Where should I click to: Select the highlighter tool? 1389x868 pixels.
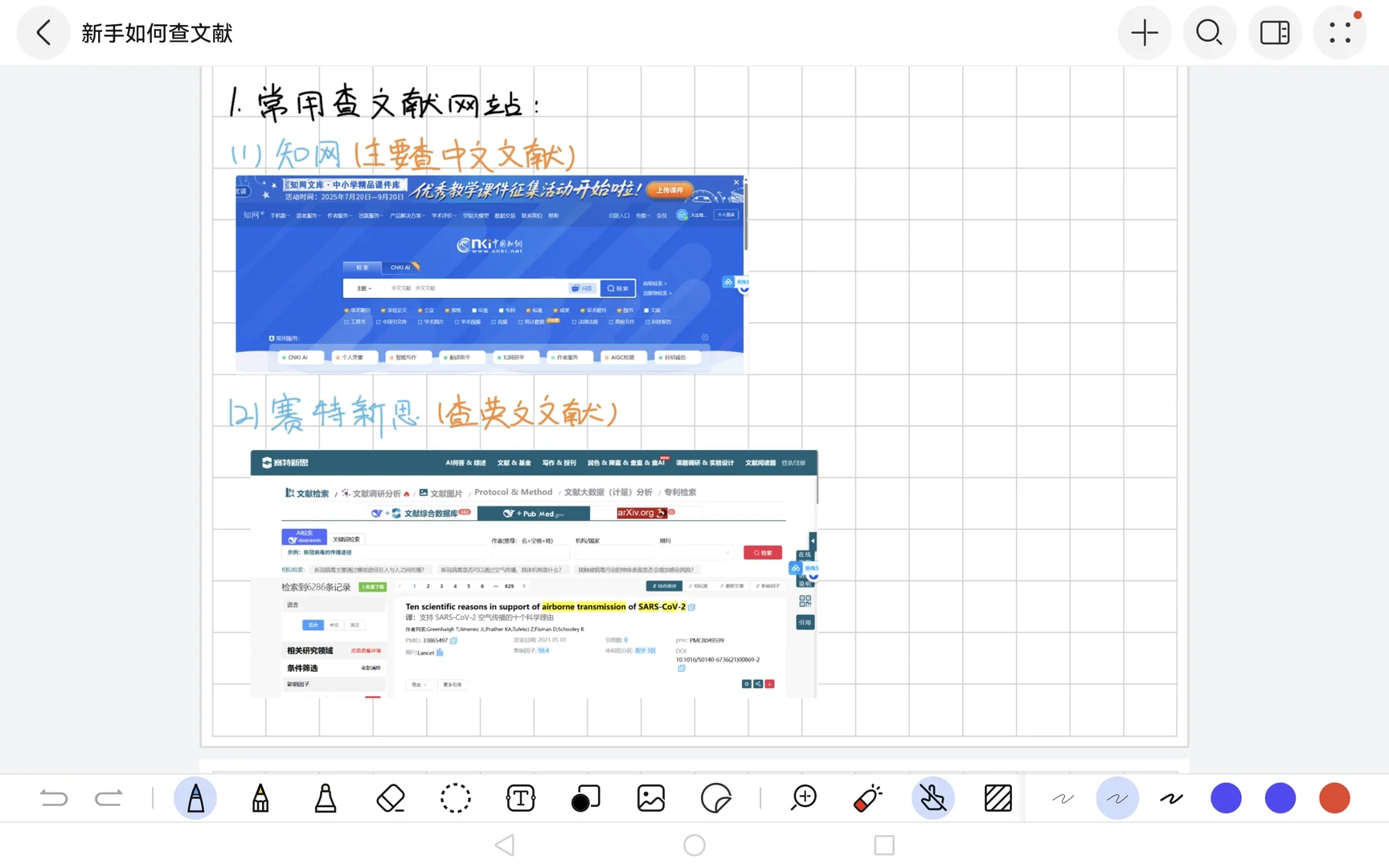[326, 798]
